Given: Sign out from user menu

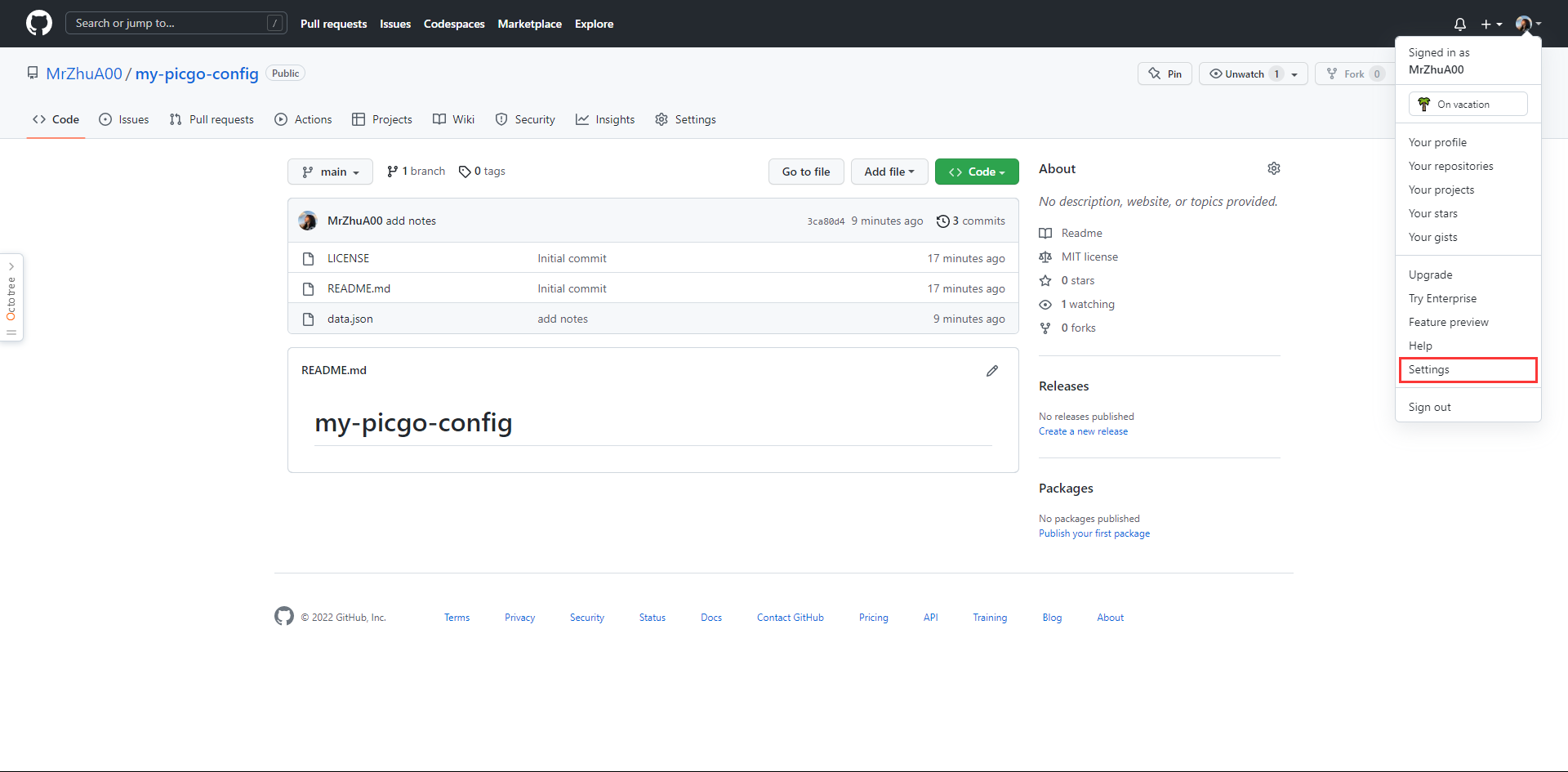Looking at the screenshot, I should [x=1468, y=407].
